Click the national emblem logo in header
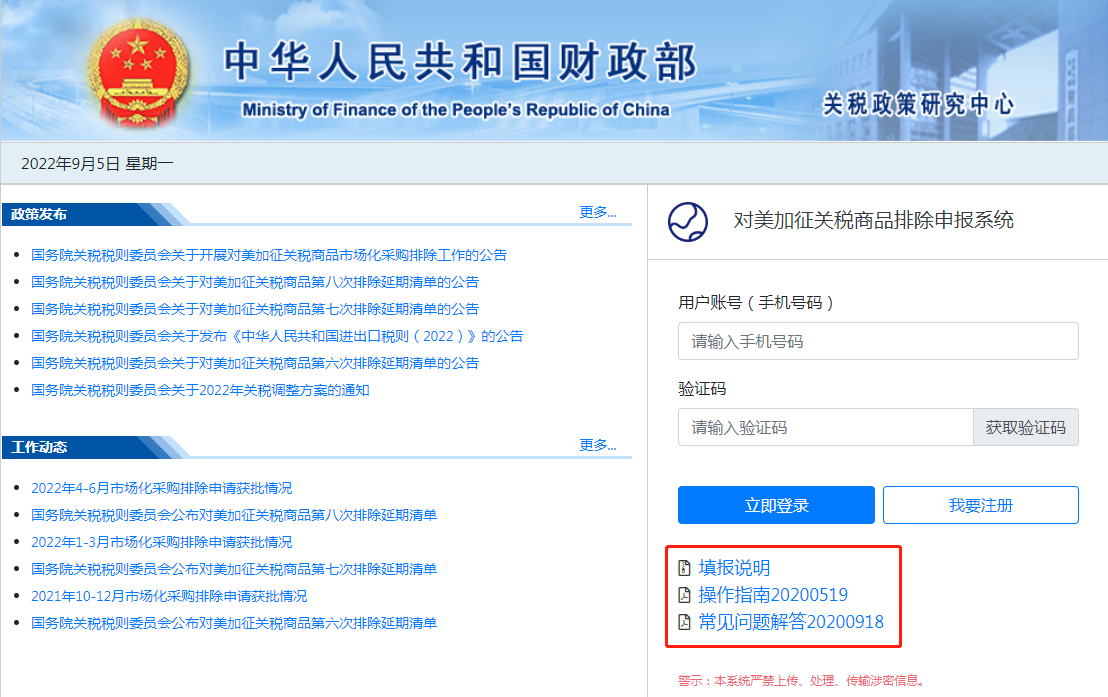 click(x=138, y=73)
